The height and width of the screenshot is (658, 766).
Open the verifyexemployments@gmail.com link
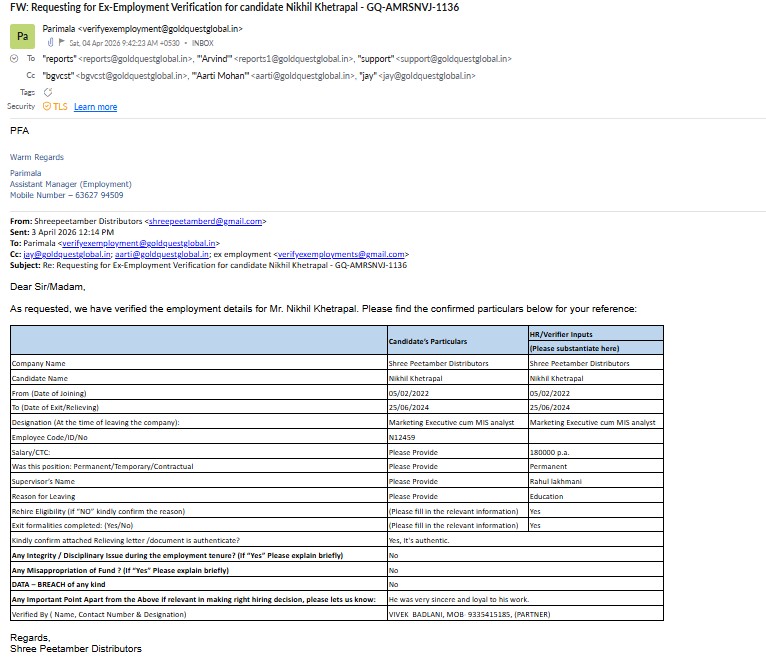click(341, 255)
